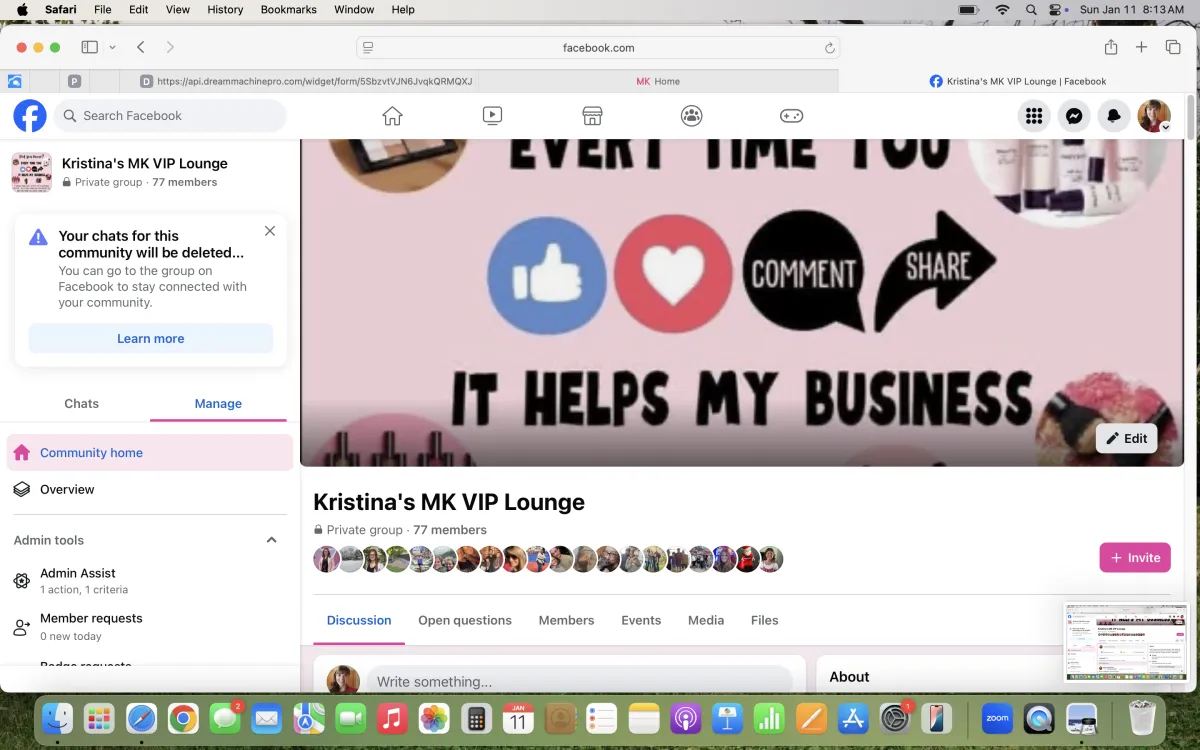Viewport: 1200px width, 750px height.
Task: Open Wi-Fi status menu
Action: click(x=1002, y=9)
